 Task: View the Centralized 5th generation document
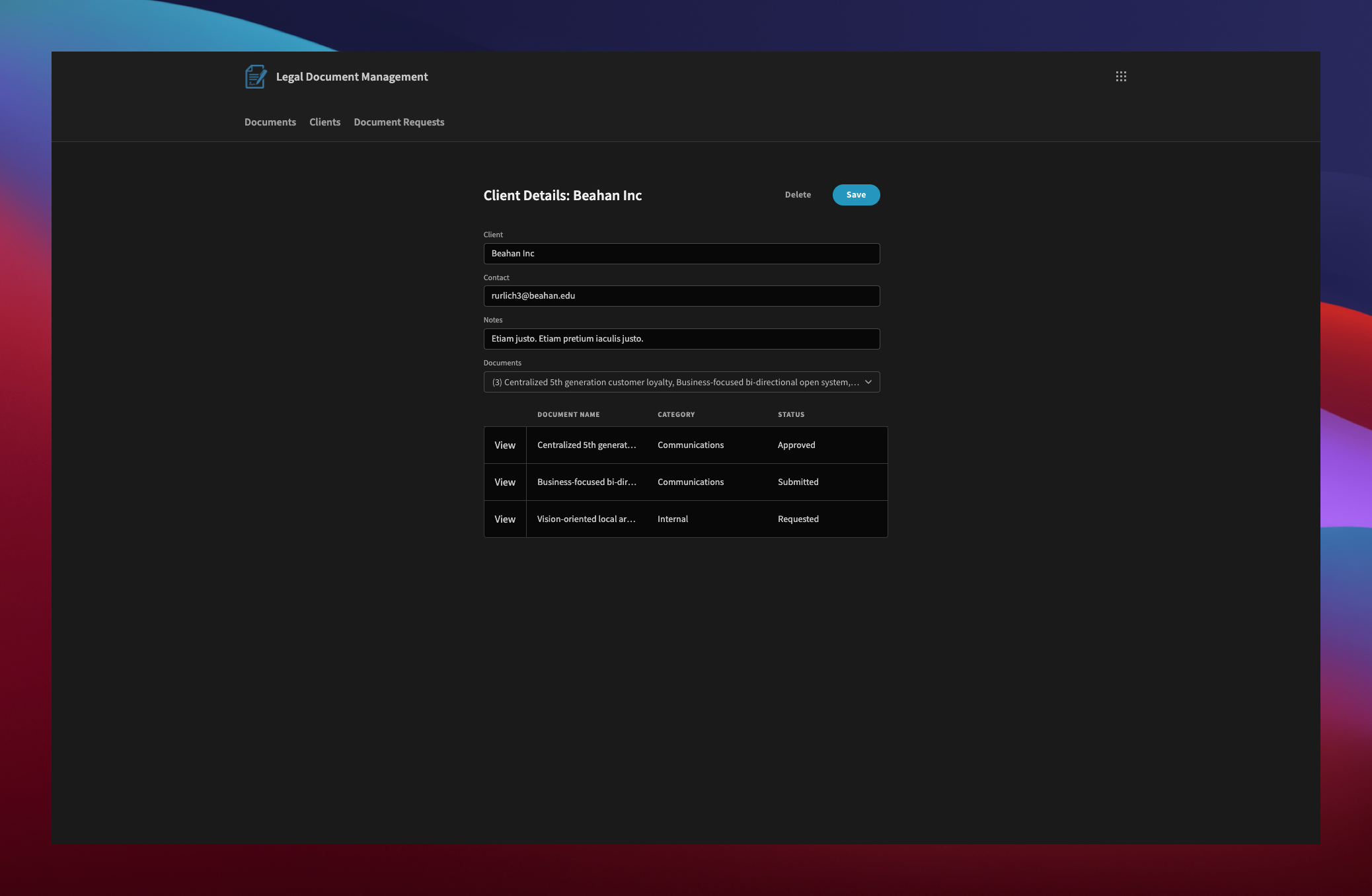pyautogui.click(x=504, y=445)
